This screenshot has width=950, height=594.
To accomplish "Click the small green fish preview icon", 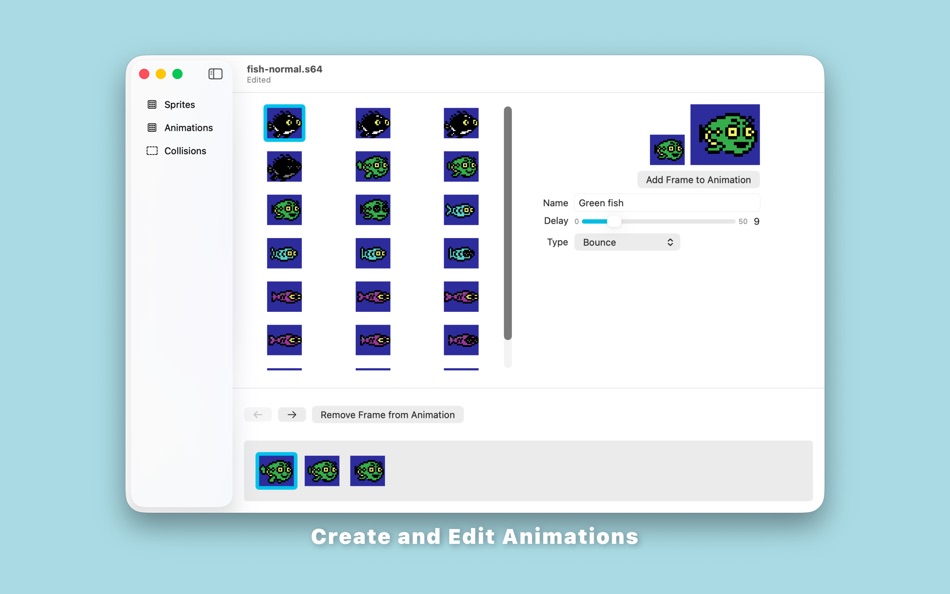I will [x=667, y=148].
